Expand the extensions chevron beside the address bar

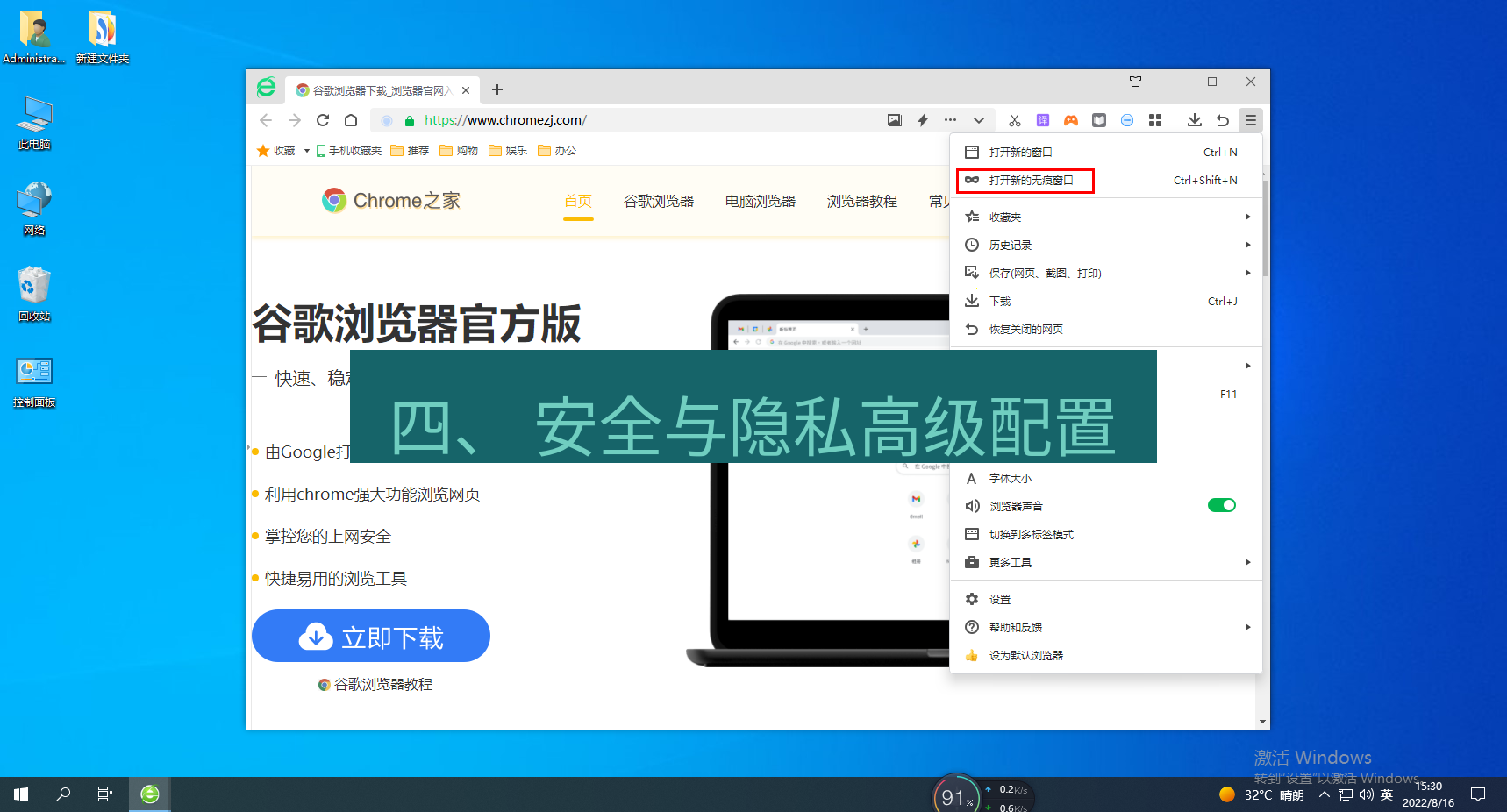coord(978,120)
